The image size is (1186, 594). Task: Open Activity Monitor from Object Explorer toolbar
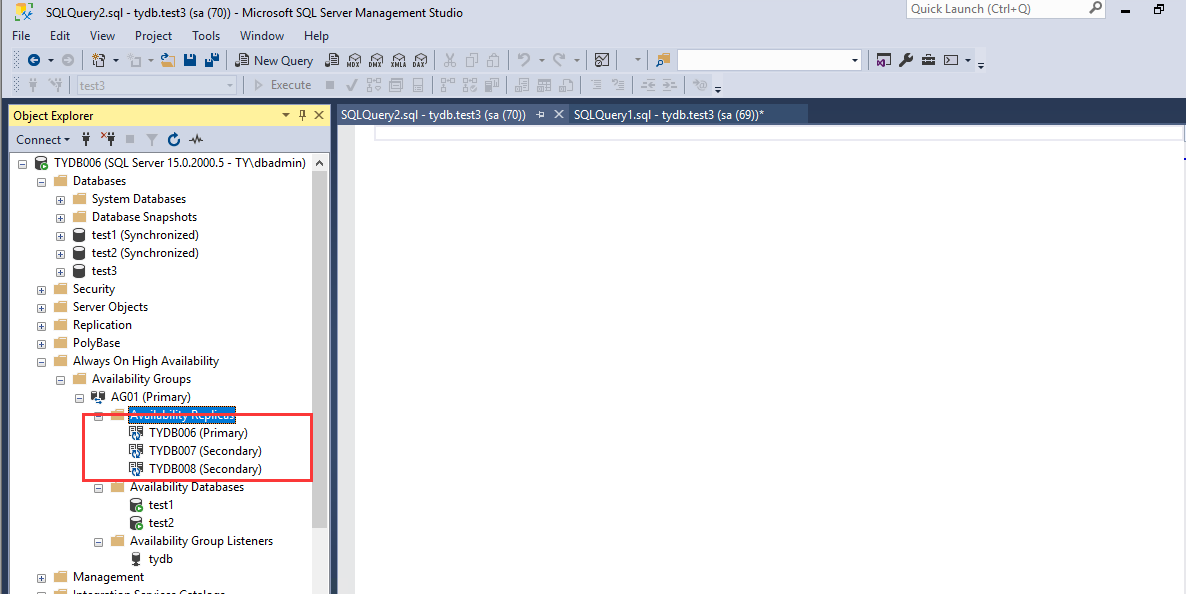[196, 139]
